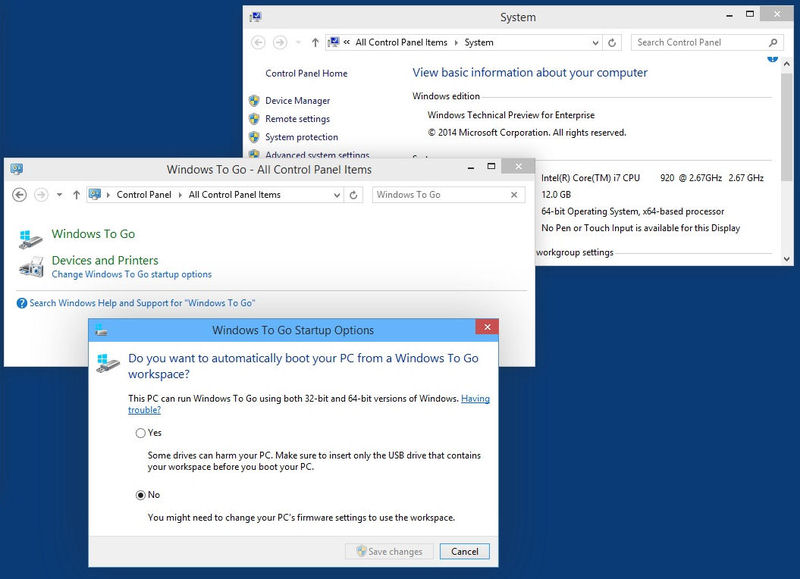Click the Windows To Go search box

448,195
